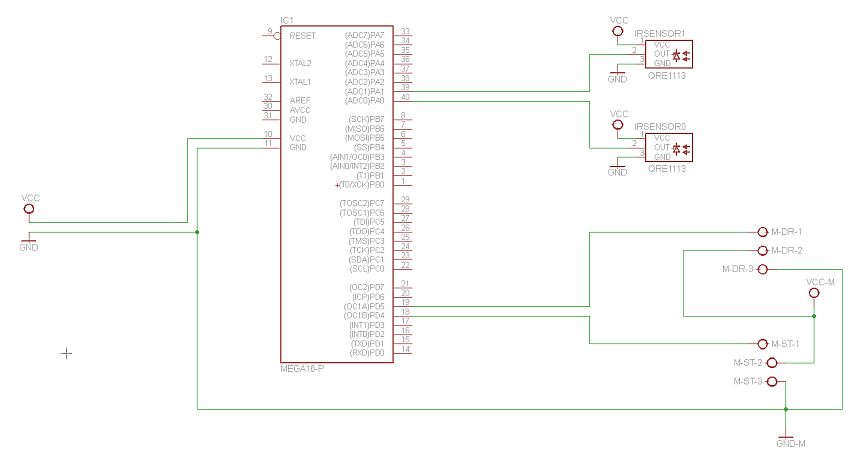Click the GND-M label text
This screenshot has width=866, height=469.
(x=791, y=444)
